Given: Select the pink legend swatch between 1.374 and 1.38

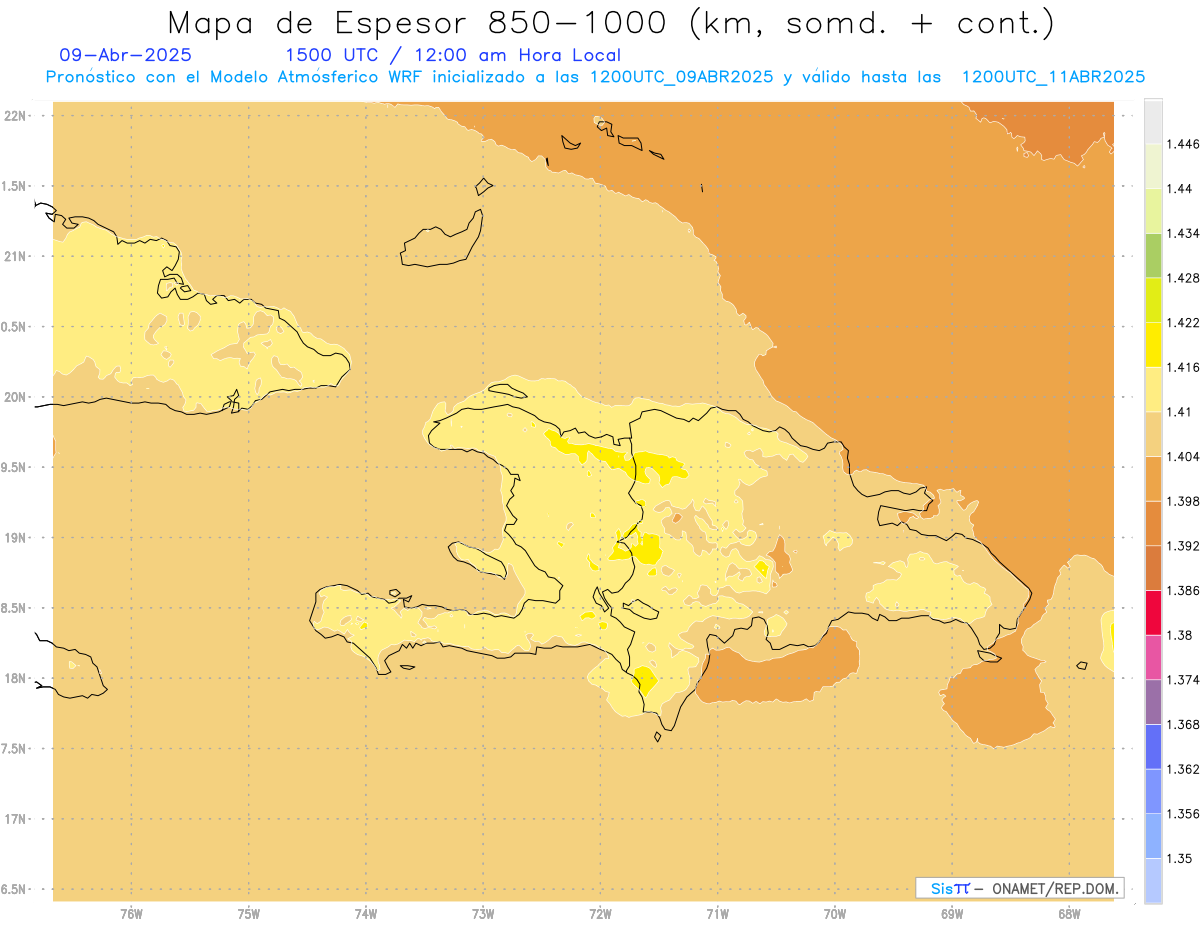Looking at the screenshot, I should pos(1153,657).
